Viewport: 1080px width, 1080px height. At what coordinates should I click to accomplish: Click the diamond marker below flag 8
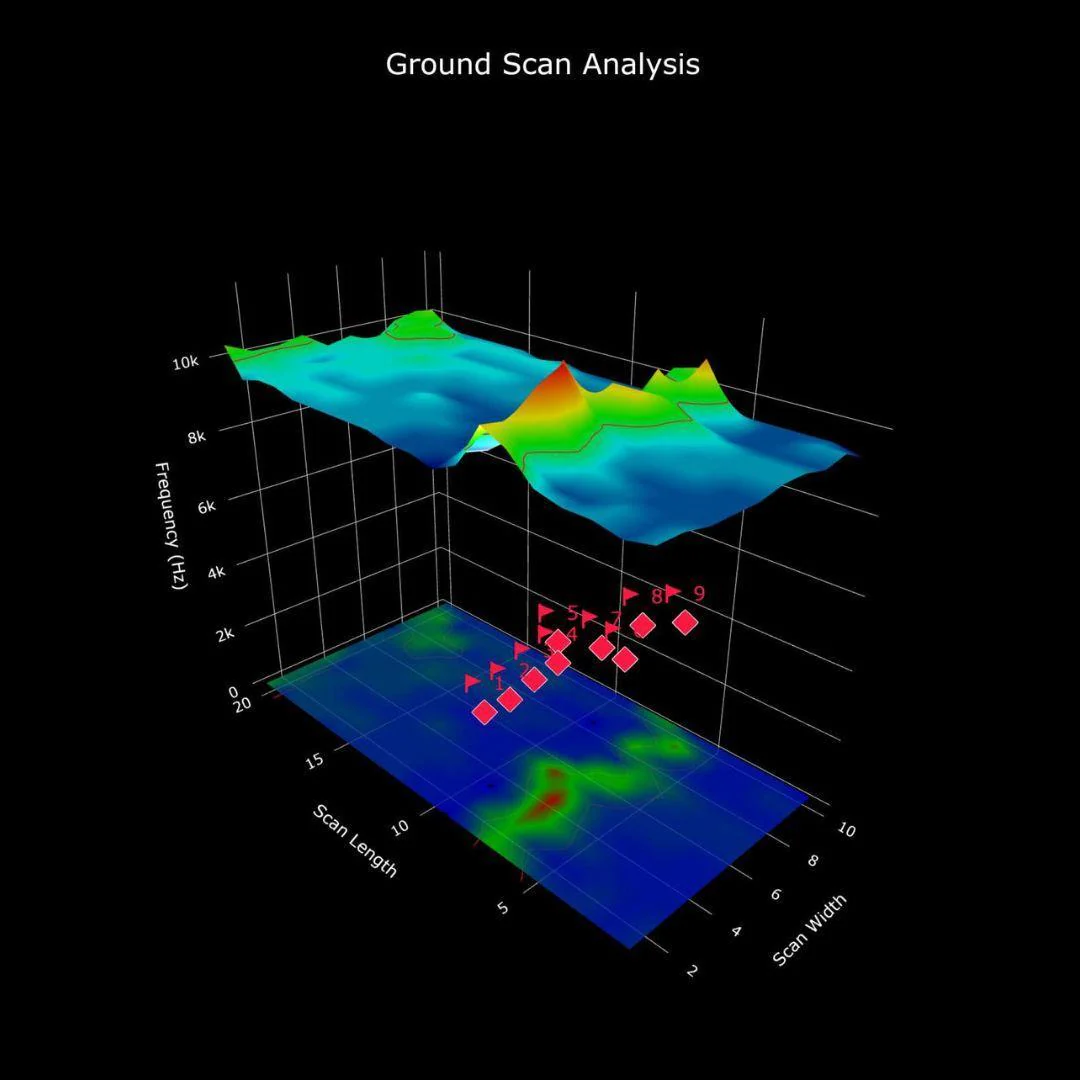642,625
